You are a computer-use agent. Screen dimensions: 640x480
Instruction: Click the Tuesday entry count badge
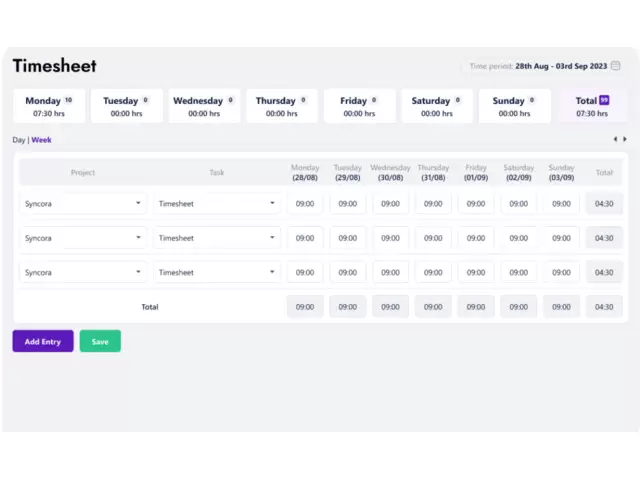(145, 100)
